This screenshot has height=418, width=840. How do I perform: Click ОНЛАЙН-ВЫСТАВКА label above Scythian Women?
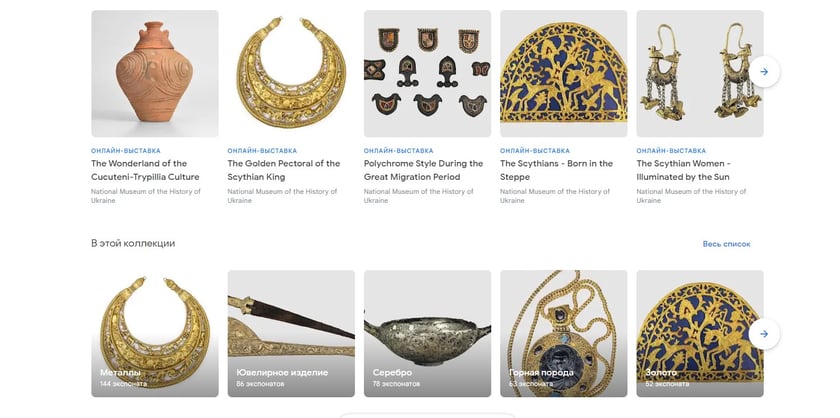coord(671,151)
